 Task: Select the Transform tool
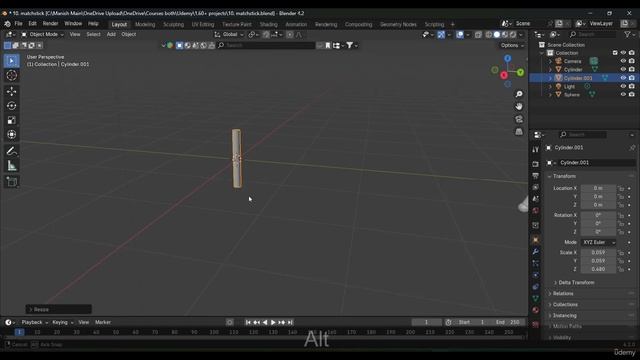[11, 134]
